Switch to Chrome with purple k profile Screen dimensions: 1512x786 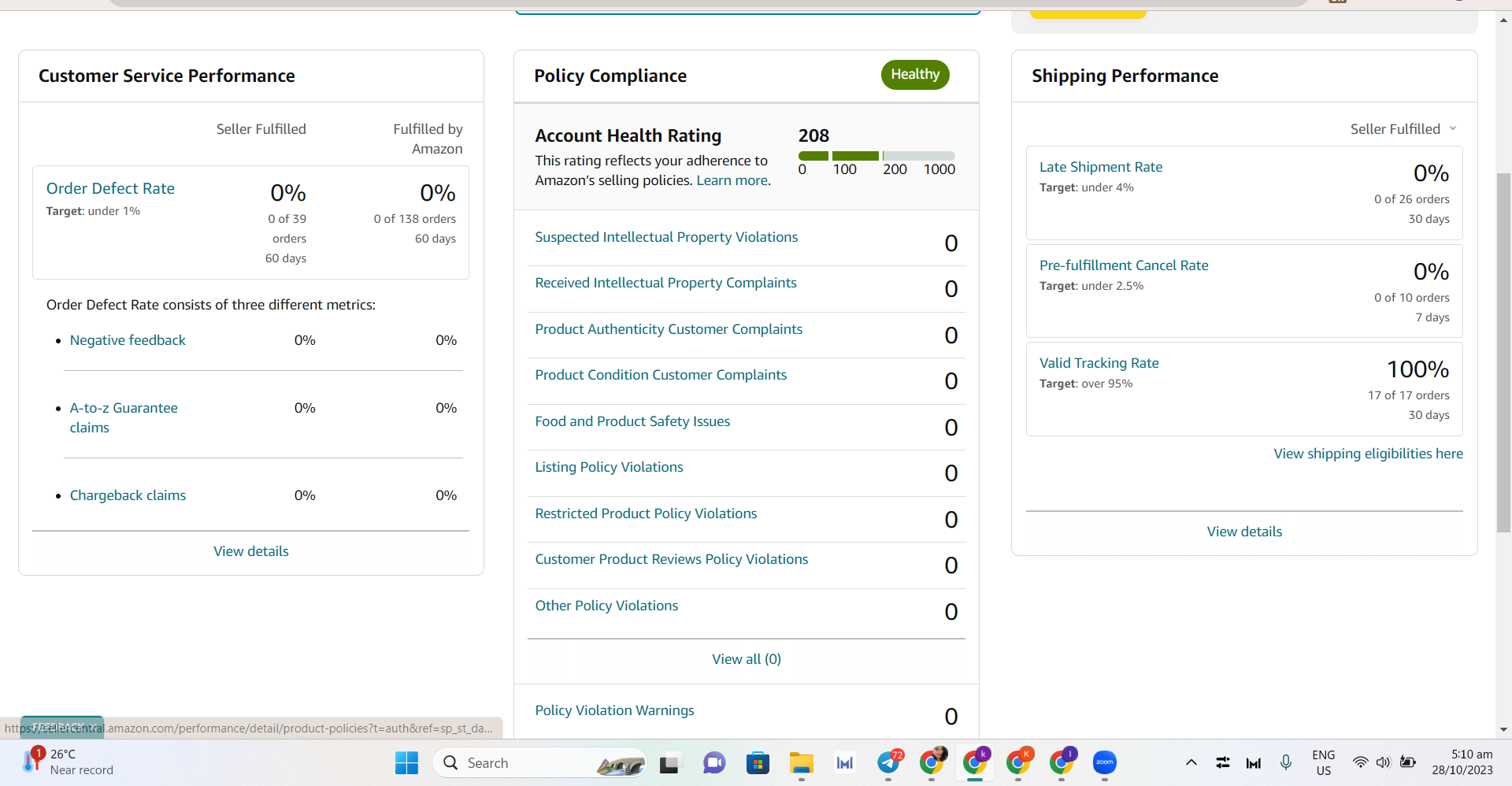click(x=975, y=762)
